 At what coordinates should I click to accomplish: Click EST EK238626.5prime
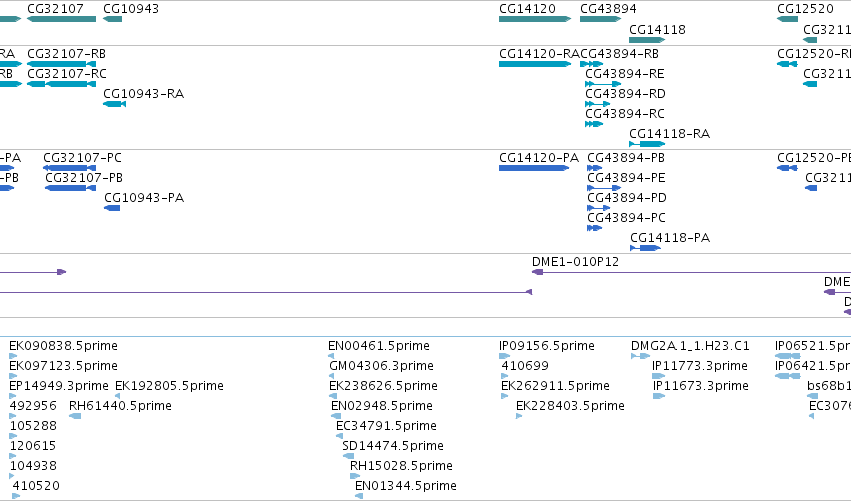[333, 396]
